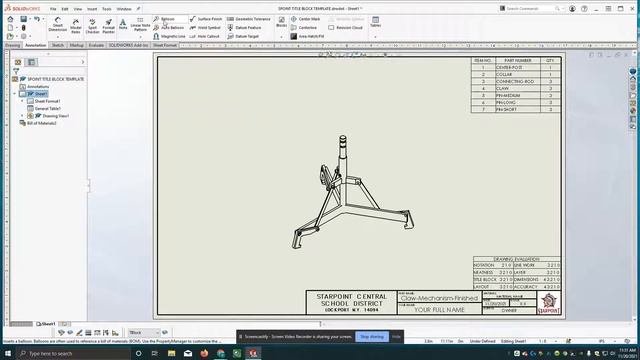The image size is (640, 360).
Task: Click the Undo icon
Action: click(37, 19)
